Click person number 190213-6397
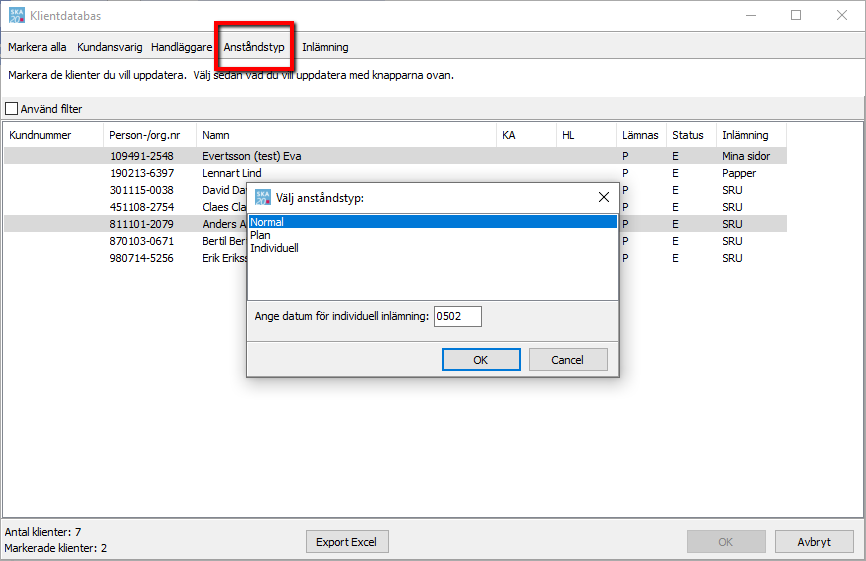866x561 pixels. (x=141, y=173)
